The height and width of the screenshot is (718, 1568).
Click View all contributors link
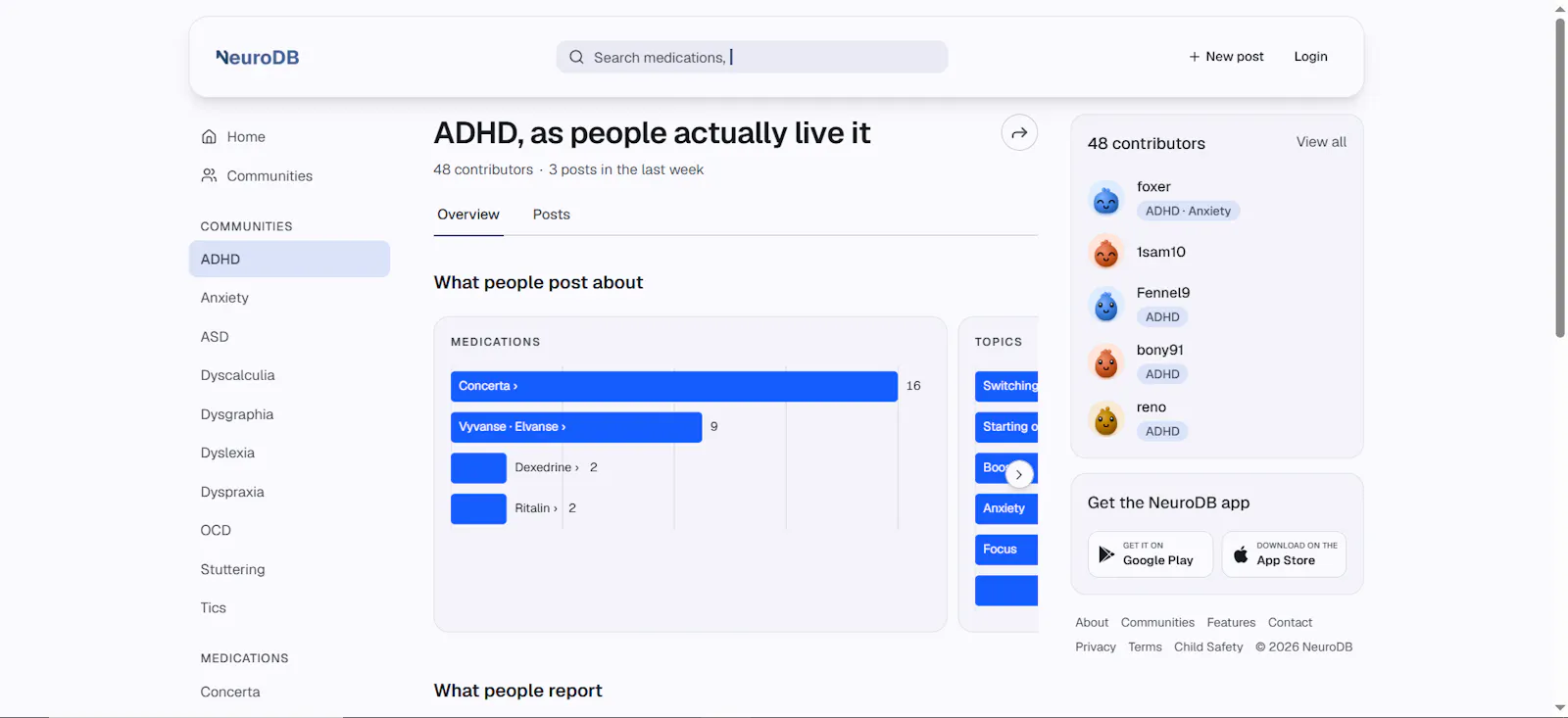coord(1321,142)
